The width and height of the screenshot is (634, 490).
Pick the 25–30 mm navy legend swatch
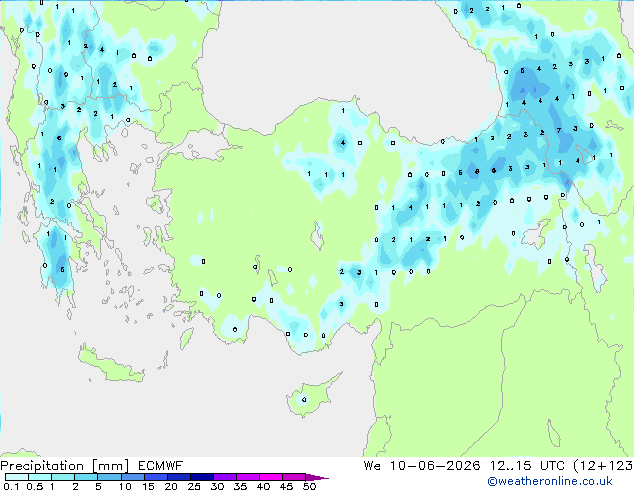coord(202,477)
